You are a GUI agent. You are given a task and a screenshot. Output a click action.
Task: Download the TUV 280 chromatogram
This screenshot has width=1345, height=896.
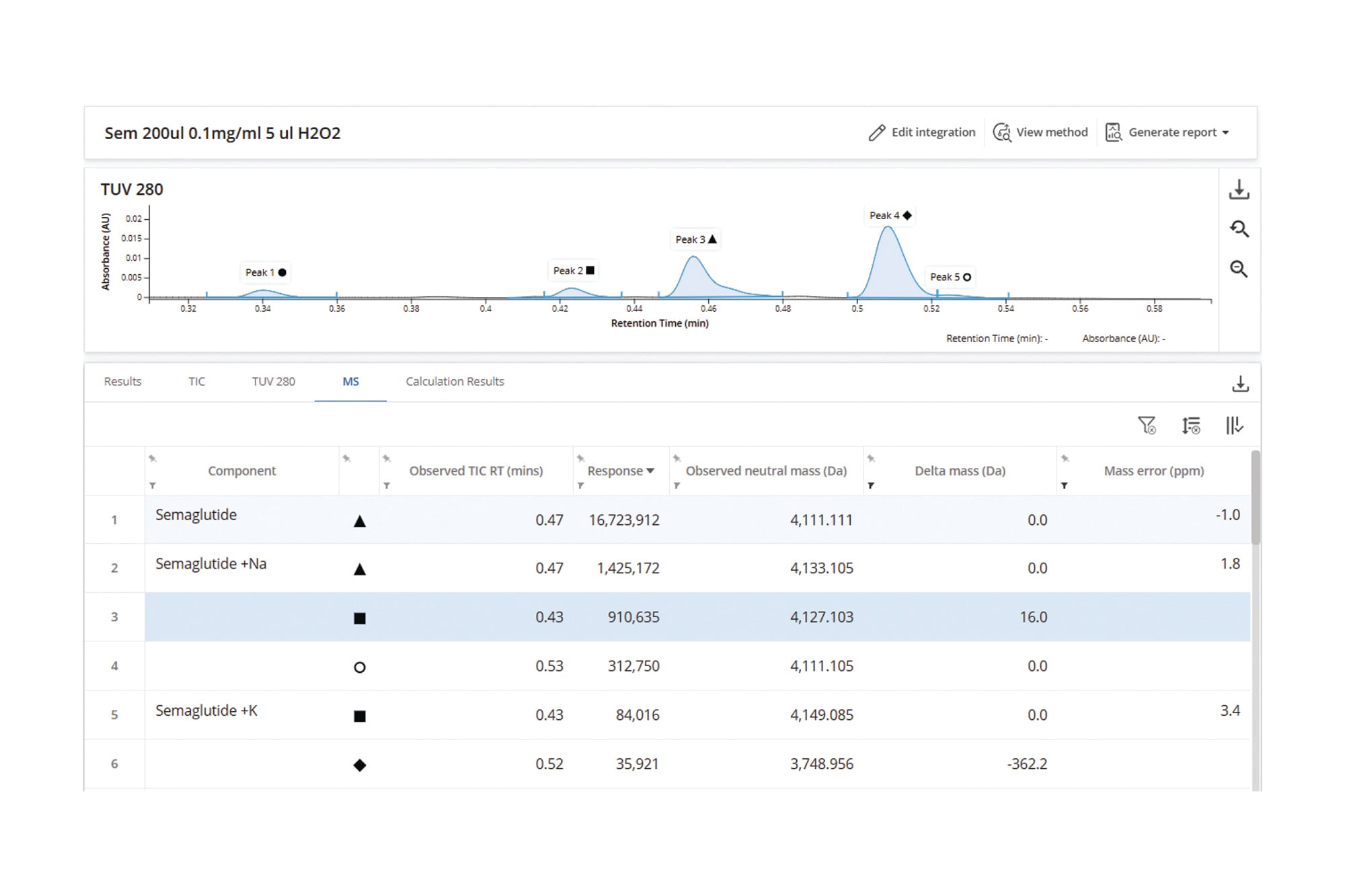coord(1239,190)
